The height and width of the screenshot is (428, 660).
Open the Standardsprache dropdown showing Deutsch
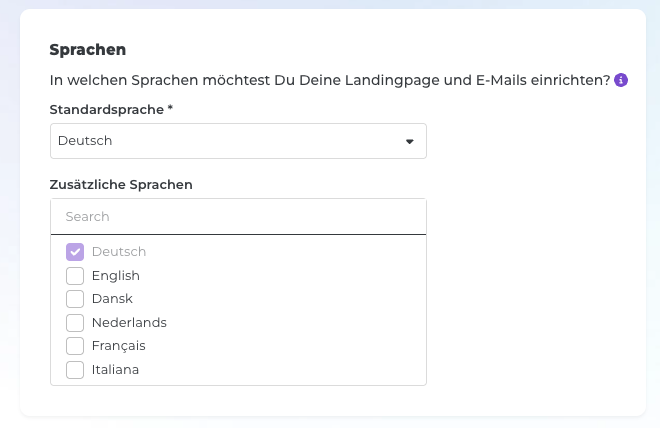click(x=230, y=141)
